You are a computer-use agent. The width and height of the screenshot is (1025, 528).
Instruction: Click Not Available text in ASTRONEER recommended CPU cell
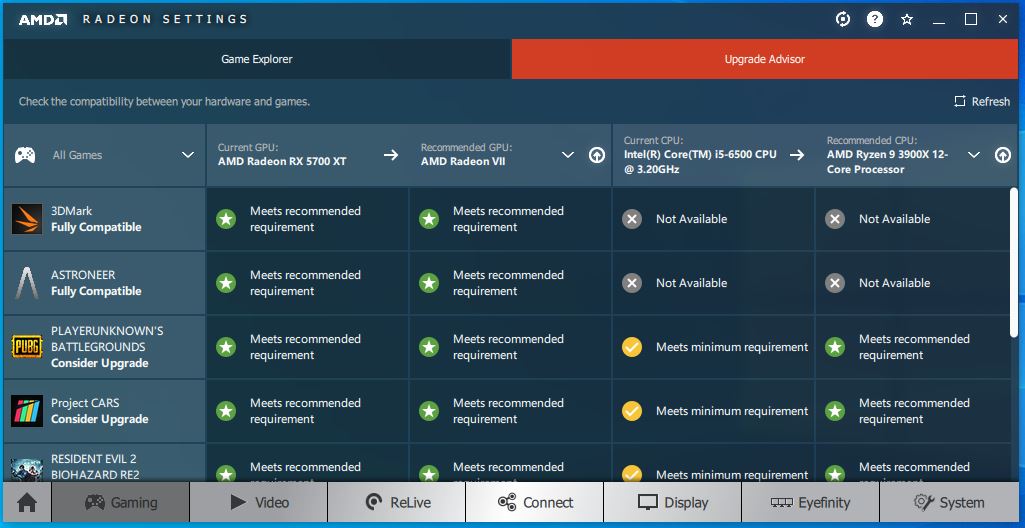tap(894, 283)
